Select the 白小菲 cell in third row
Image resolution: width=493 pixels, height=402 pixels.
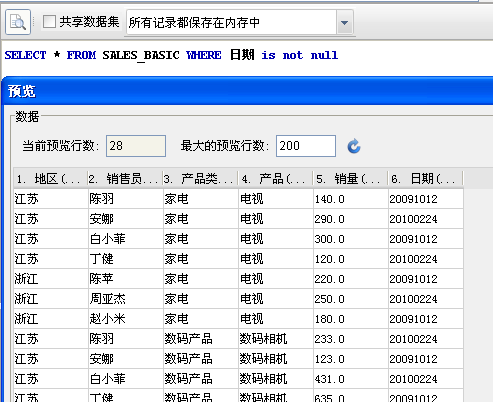126,239
